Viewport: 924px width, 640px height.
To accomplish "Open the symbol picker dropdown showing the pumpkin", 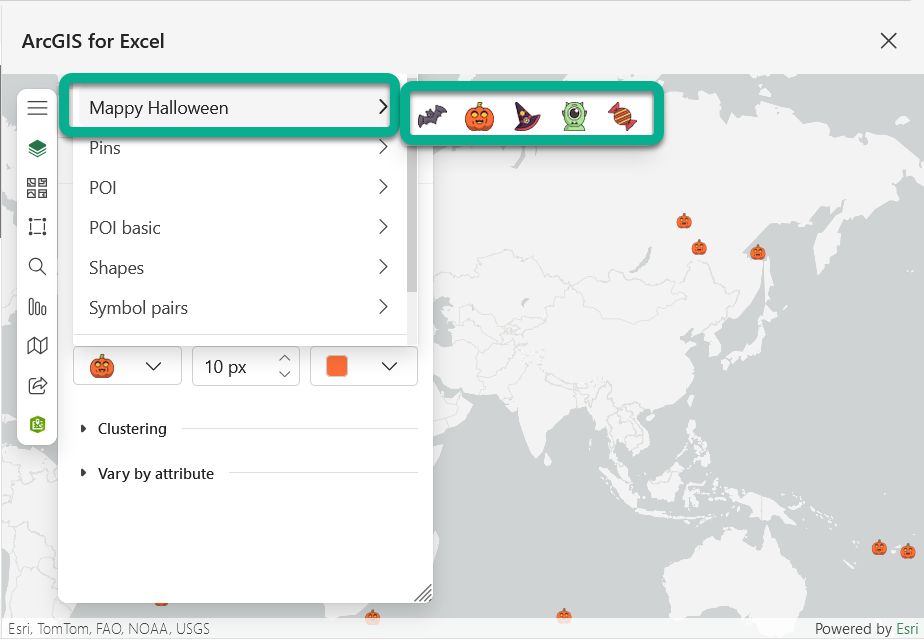I will (127, 366).
